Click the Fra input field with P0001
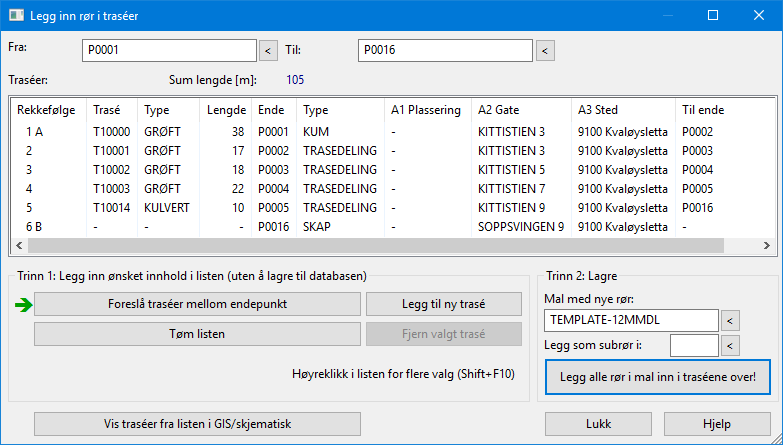This screenshot has width=783, height=445. click(169, 50)
